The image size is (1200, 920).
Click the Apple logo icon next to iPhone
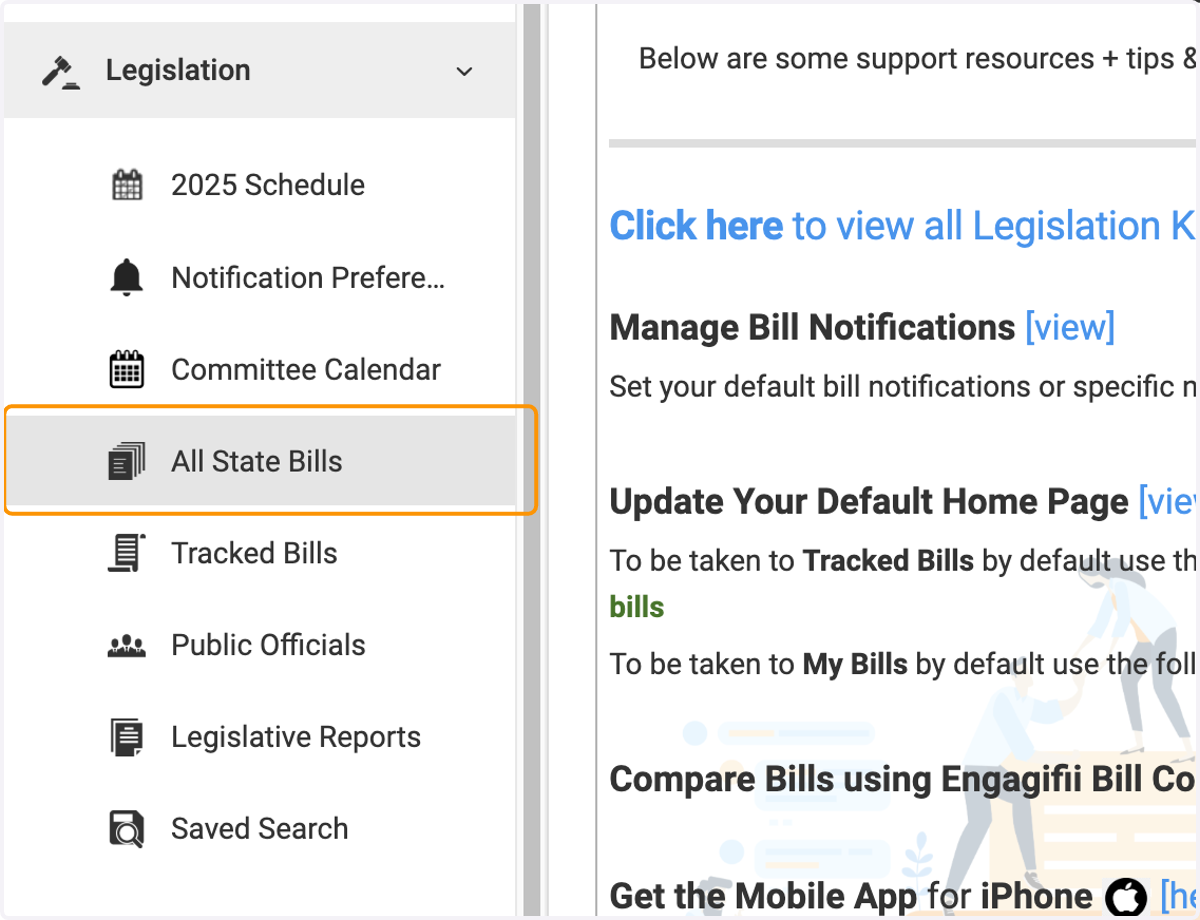click(x=1127, y=896)
